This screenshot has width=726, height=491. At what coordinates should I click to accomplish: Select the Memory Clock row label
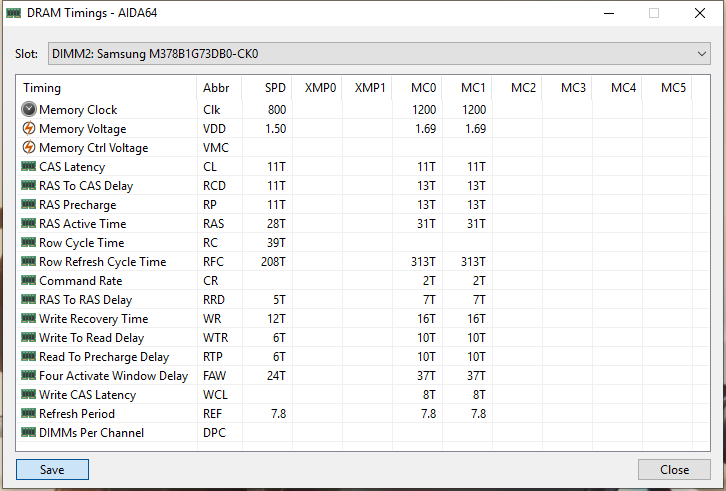click(78, 110)
